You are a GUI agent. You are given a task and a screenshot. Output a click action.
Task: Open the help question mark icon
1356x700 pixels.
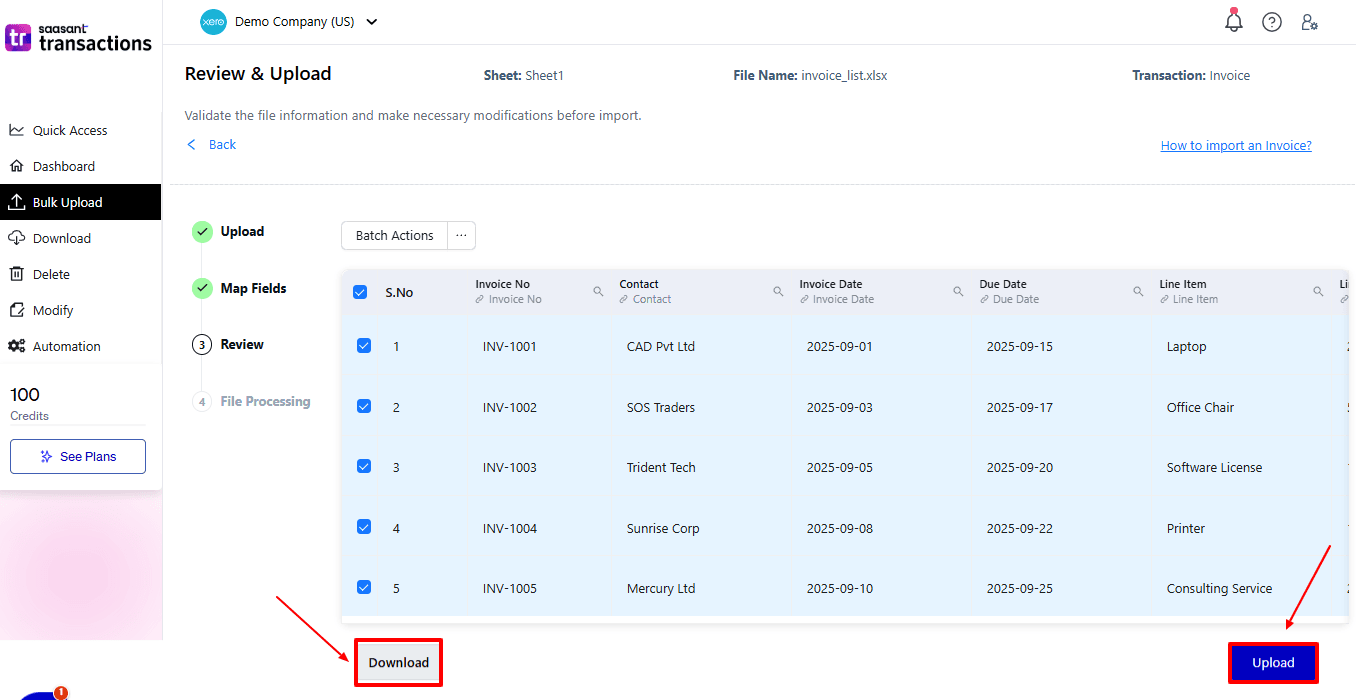pos(1272,22)
